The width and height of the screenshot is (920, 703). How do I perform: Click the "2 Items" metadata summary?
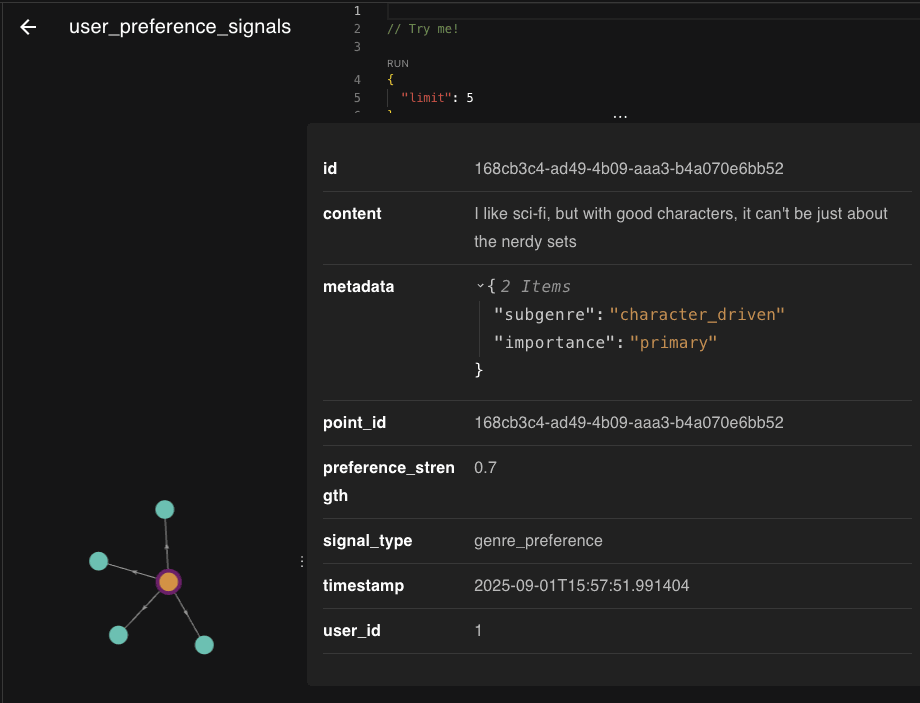535,286
